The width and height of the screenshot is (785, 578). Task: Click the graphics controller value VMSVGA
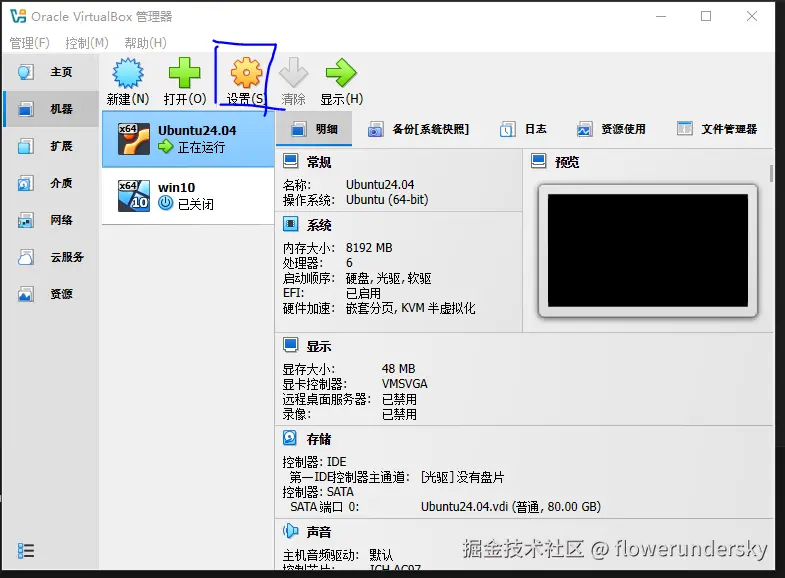pyautogui.click(x=405, y=384)
